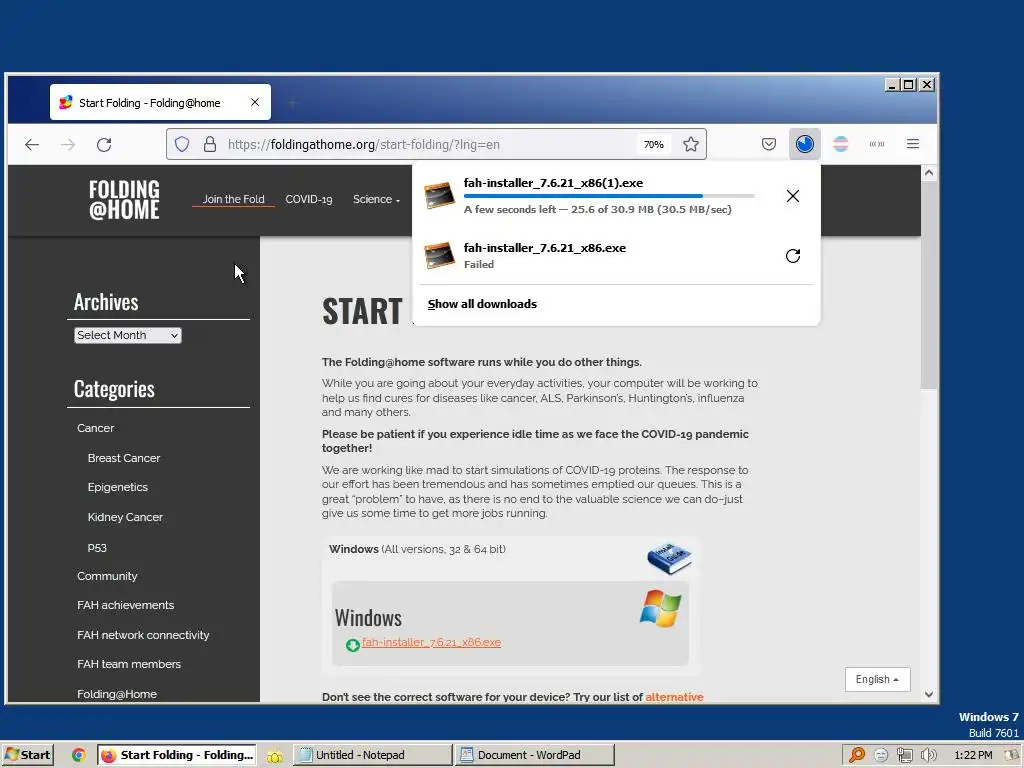Image resolution: width=1024 pixels, height=768 pixels.
Task: Select the Join the Fold menu item
Action: coord(233,199)
